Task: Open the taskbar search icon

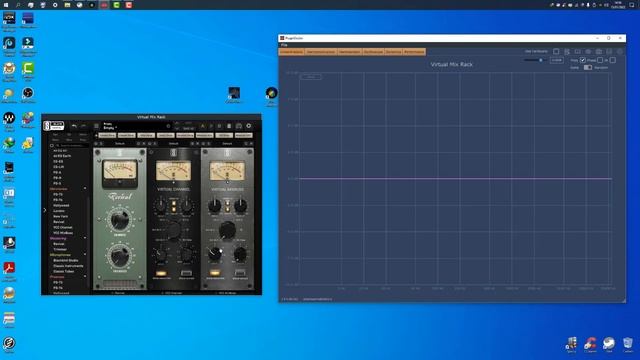Action: click(x=18, y=5)
